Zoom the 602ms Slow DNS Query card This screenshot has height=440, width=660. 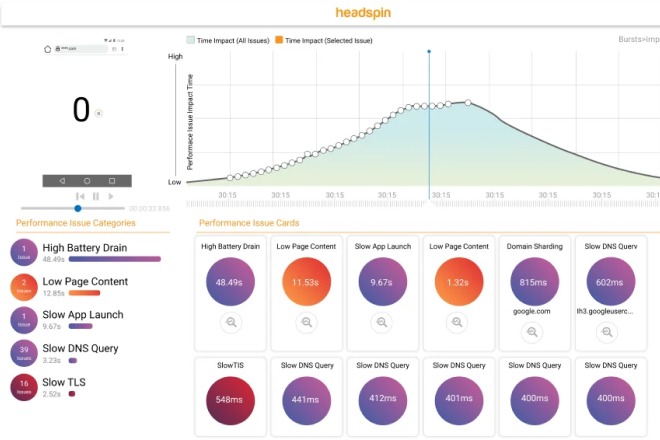click(605, 334)
